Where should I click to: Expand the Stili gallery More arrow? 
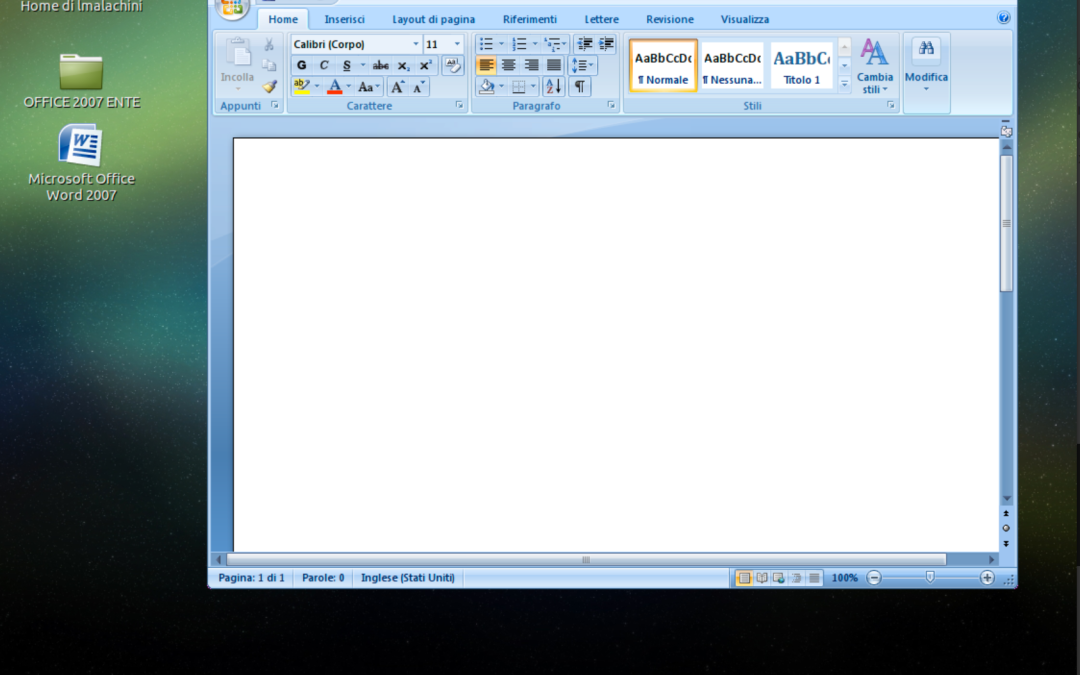[x=844, y=83]
